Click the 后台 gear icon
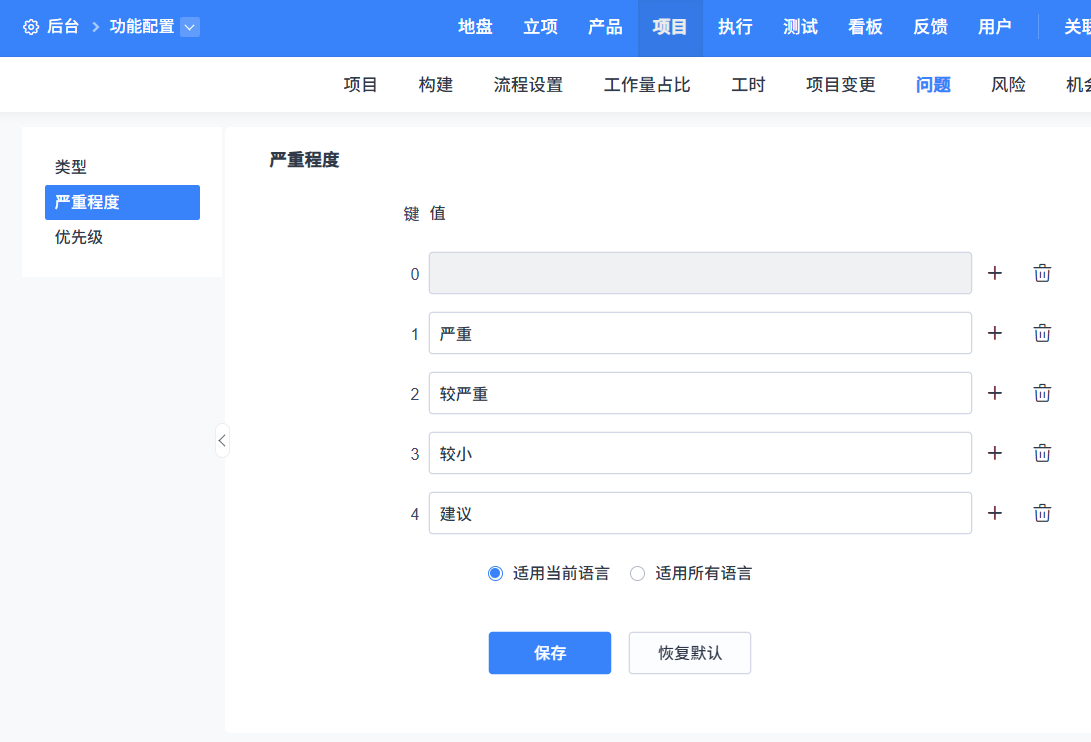Image resolution: width=1091 pixels, height=742 pixels. (x=31, y=27)
